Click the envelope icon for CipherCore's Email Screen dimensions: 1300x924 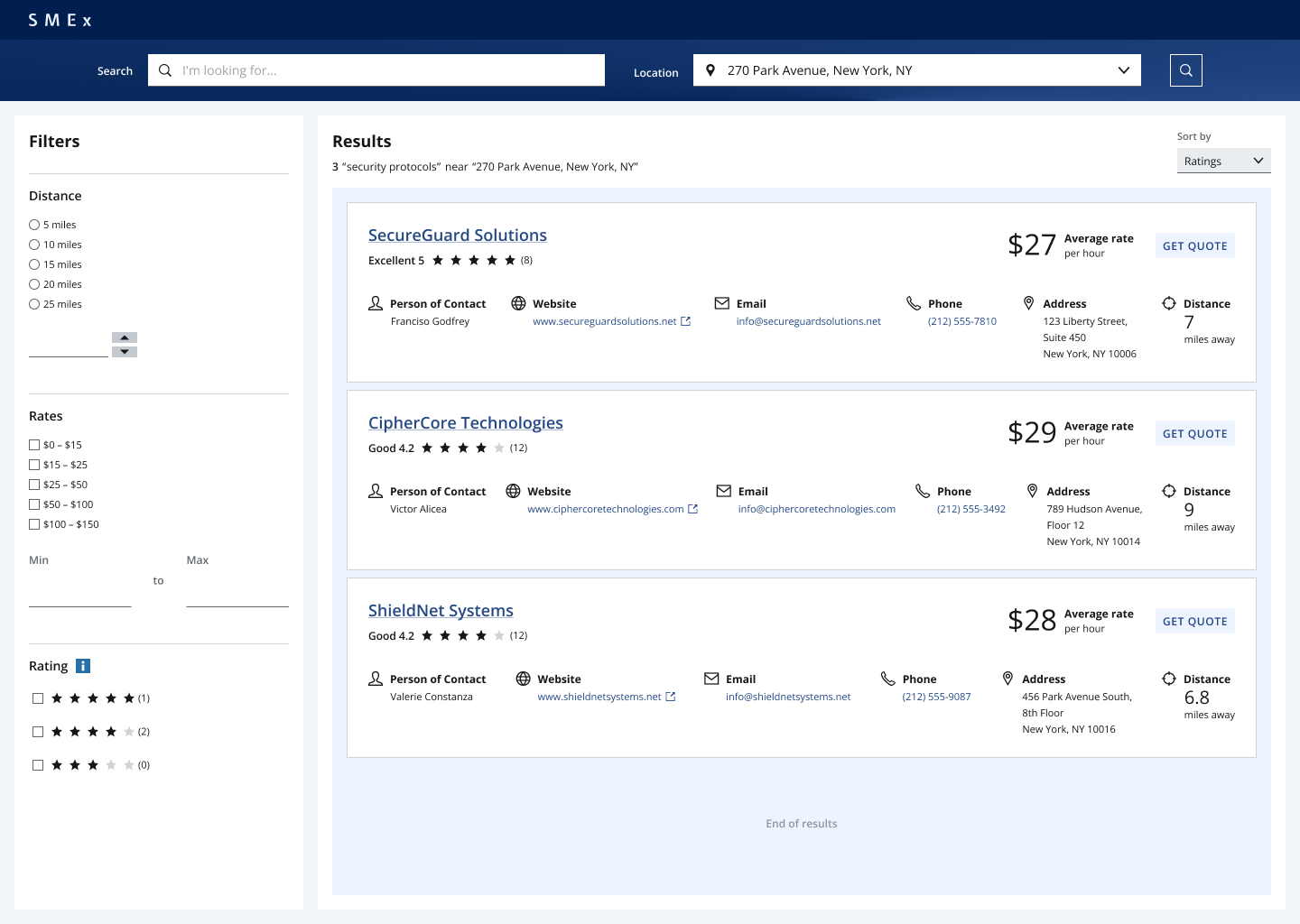[x=724, y=490]
